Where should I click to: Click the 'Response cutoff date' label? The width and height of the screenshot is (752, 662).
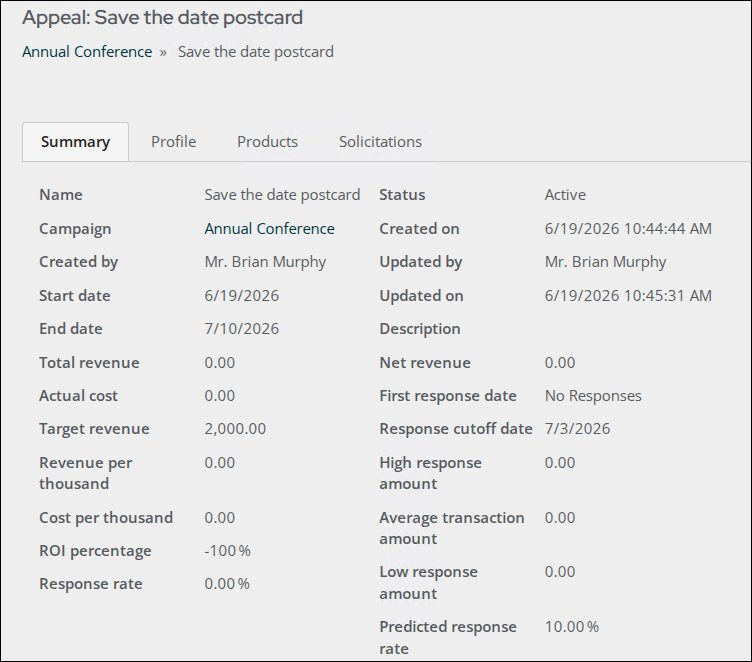coord(456,429)
